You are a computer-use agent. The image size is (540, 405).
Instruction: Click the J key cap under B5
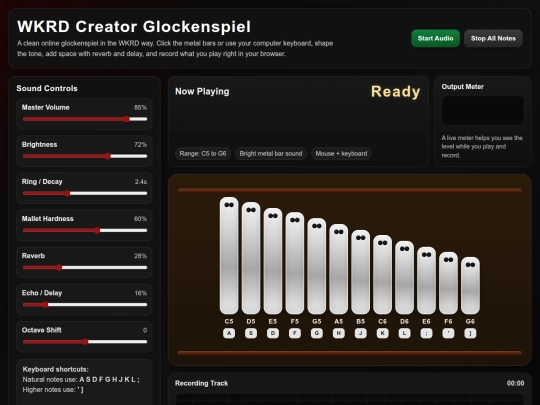click(361, 333)
